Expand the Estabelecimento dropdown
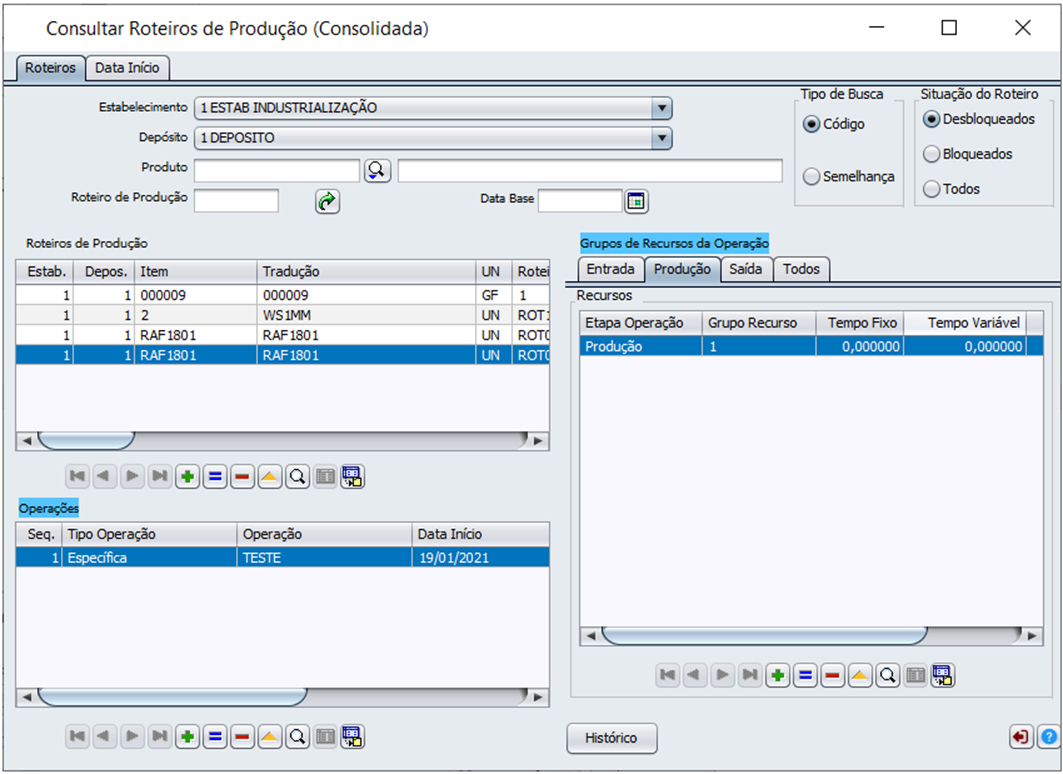Screen dimensions: 1063x774 tap(661, 108)
